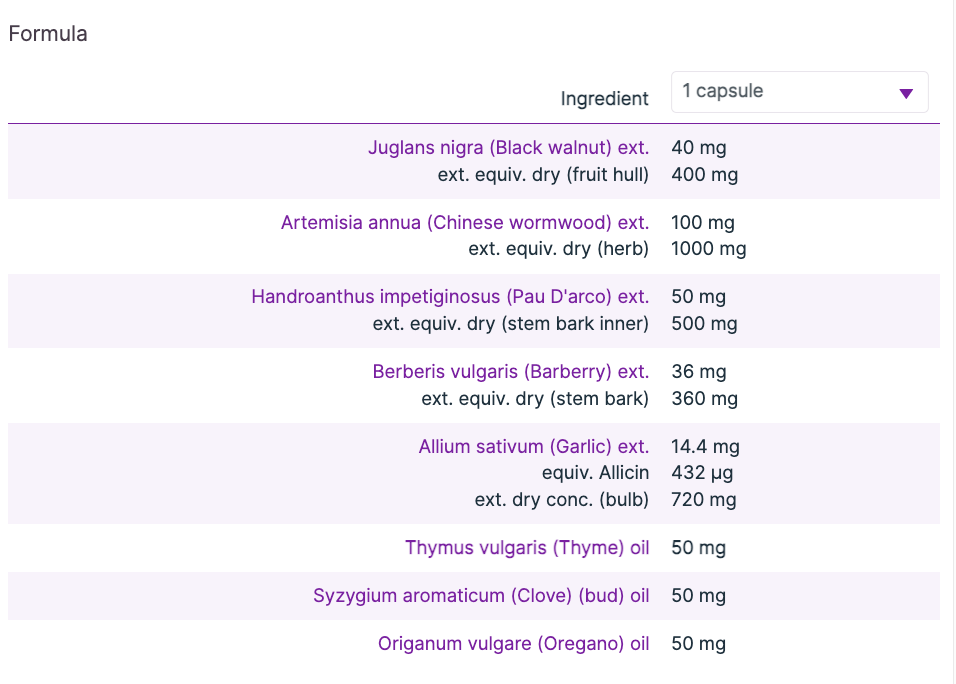The height and width of the screenshot is (684, 956).
Task: Click the 1000 mg wormwood herb value
Action: tap(708, 249)
